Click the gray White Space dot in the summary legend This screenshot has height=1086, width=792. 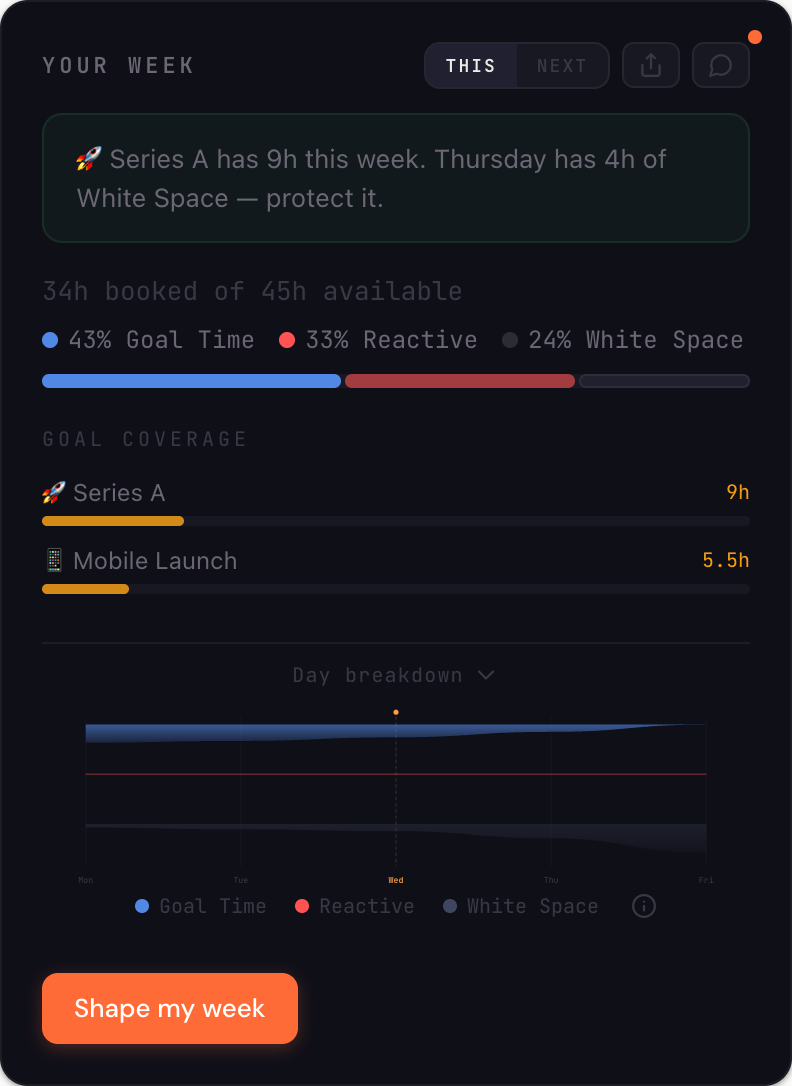tap(512, 340)
